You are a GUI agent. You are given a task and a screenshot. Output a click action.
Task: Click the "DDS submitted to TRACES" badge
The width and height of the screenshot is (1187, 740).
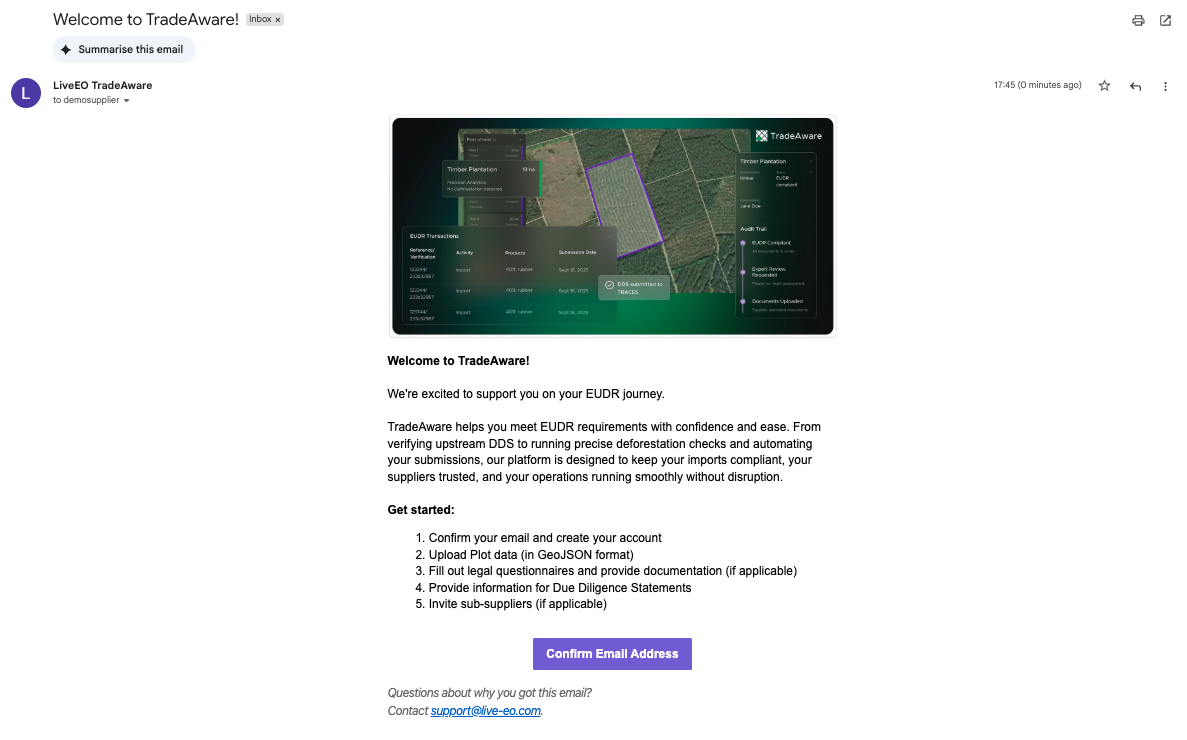point(634,288)
